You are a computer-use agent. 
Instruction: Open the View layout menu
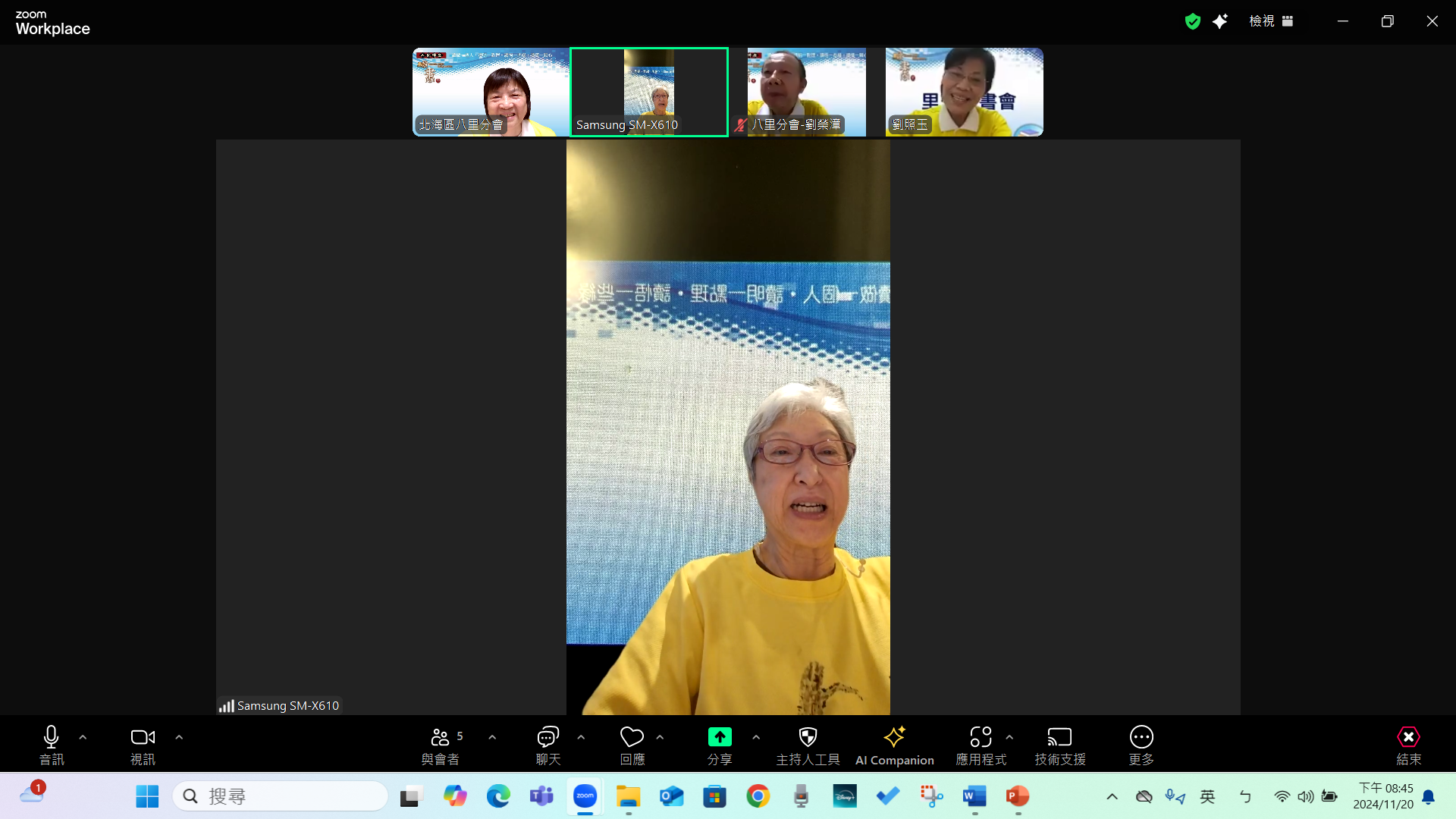tap(1271, 21)
